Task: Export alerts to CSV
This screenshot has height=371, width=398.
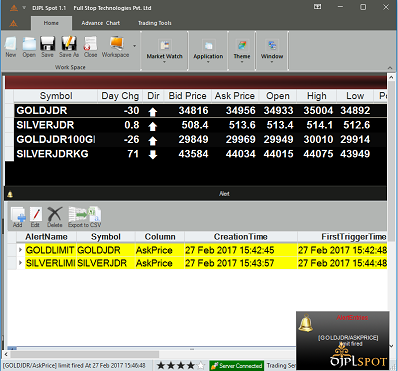Action: [85, 217]
